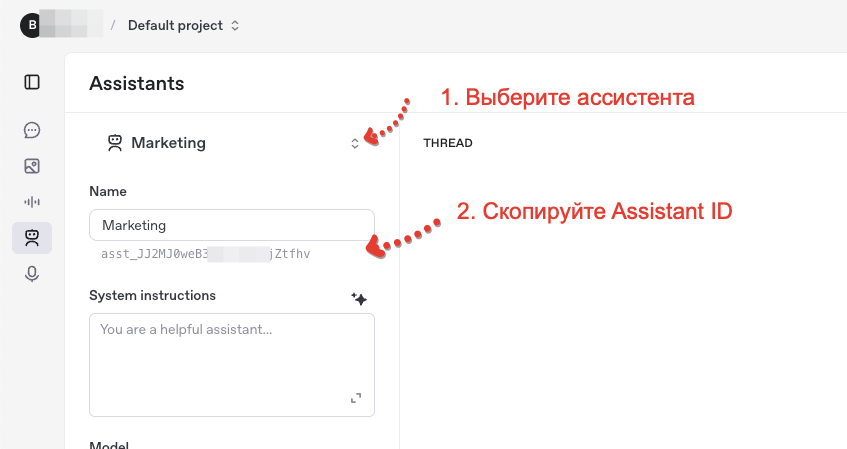The image size is (847, 449).
Task: Open the Marketing assistant dropdown
Action: 233,143
